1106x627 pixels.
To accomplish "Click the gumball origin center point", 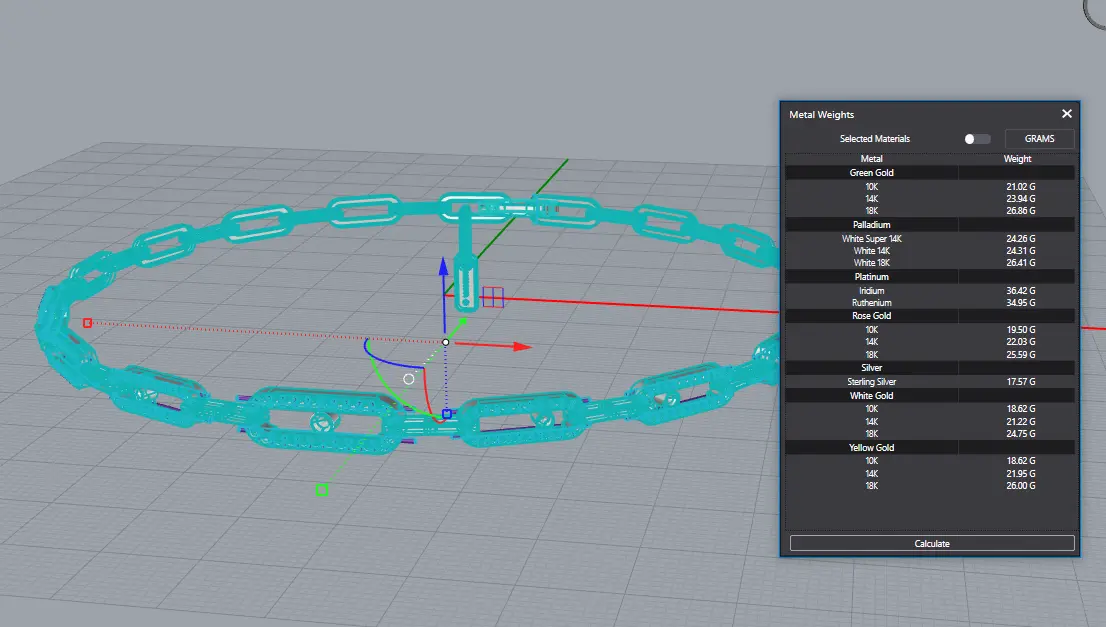I will pos(446,342).
